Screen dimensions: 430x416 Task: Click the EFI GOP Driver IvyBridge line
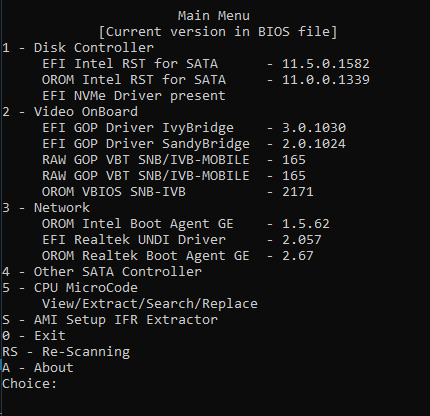(x=194, y=128)
